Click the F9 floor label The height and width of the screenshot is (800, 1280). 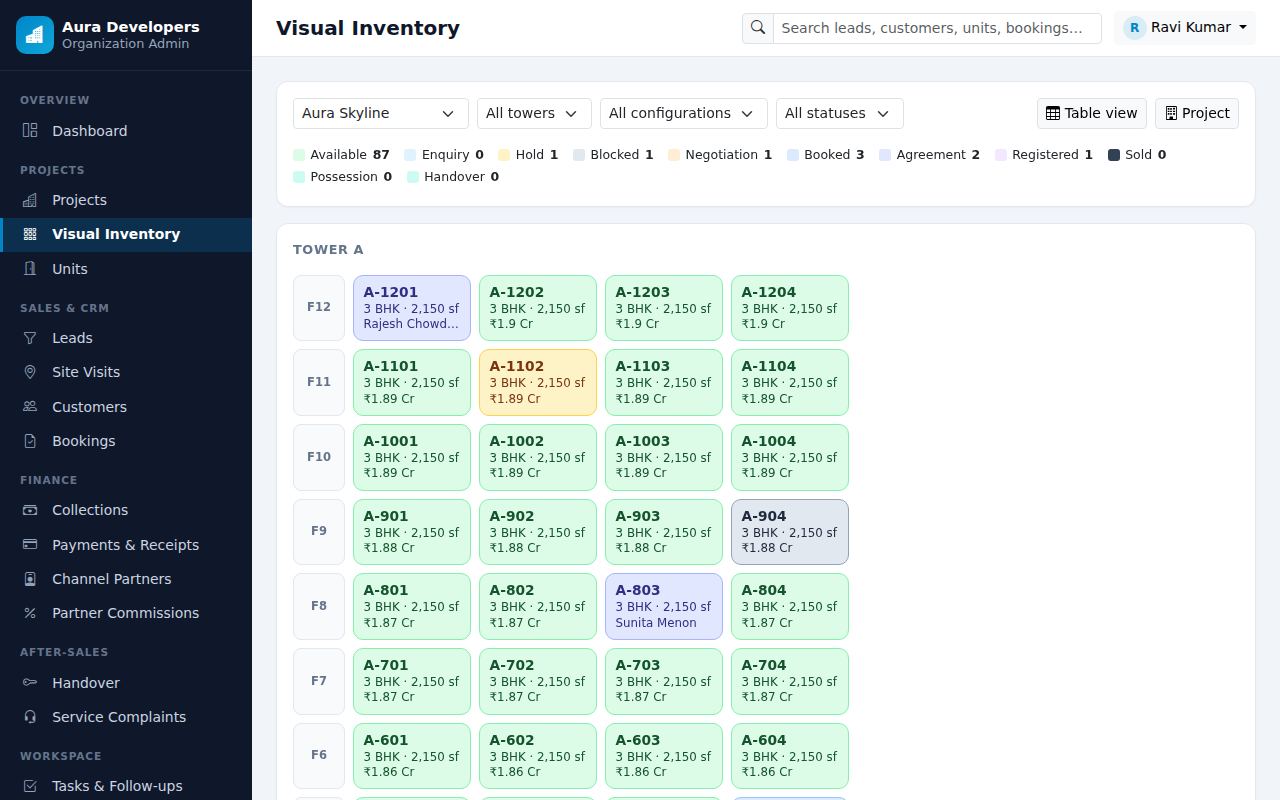point(319,532)
